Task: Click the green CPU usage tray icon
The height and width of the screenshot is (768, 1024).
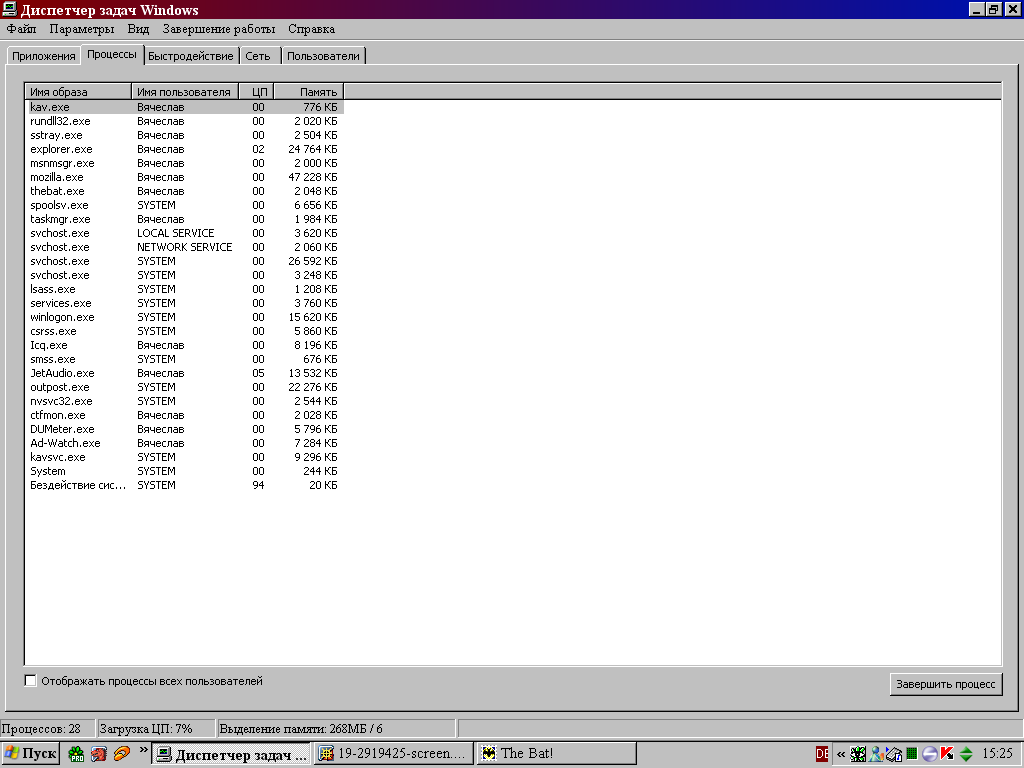Action: 911,754
